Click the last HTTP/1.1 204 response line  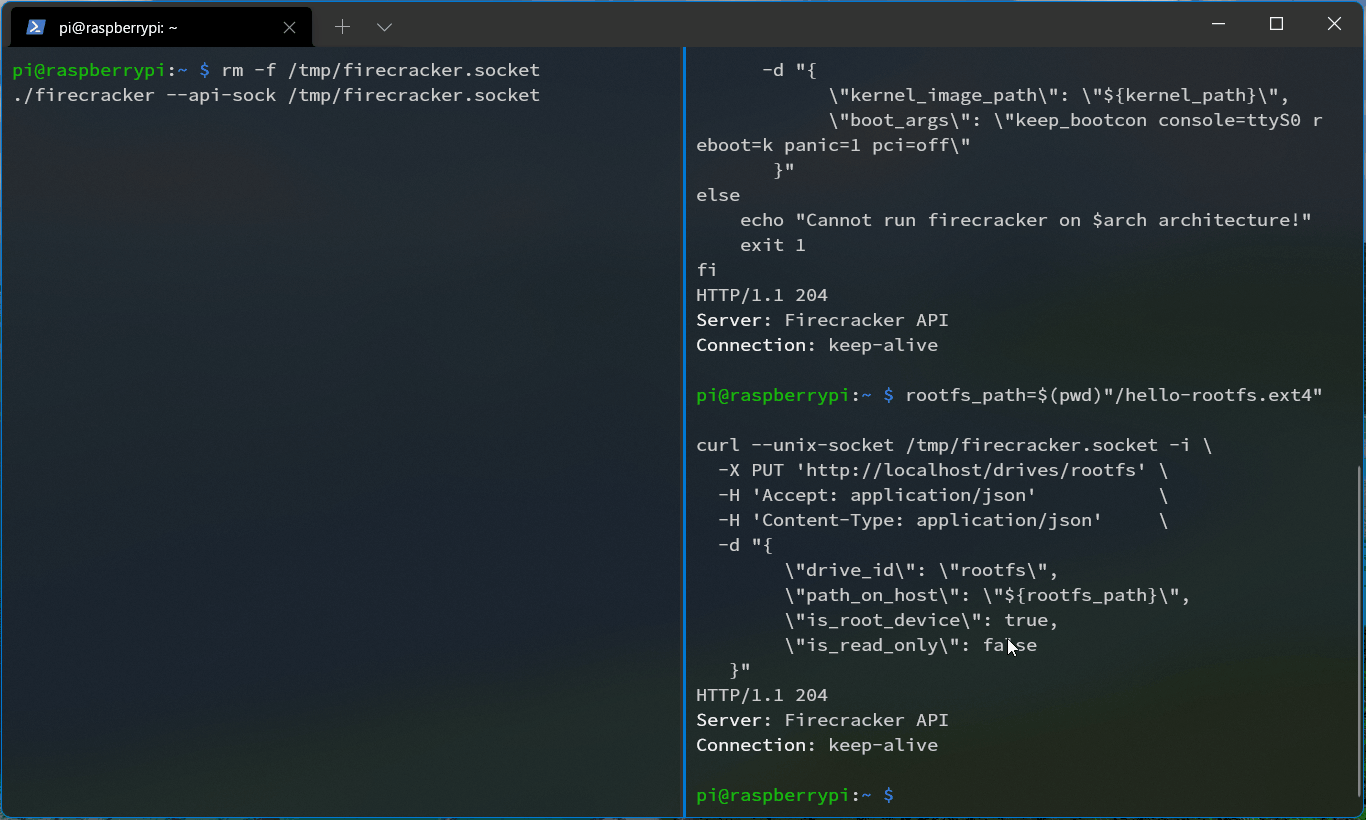(x=761, y=696)
